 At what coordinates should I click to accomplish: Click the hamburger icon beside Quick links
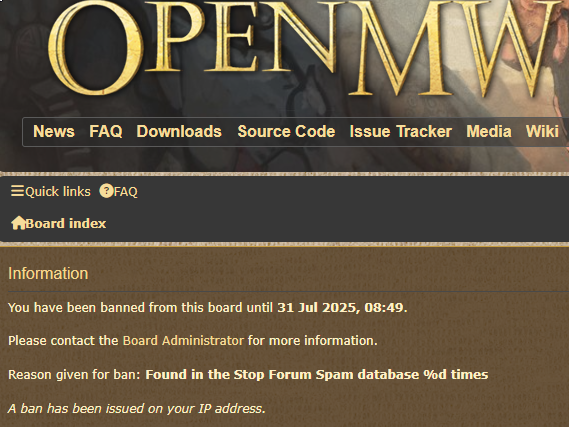(17, 191)
